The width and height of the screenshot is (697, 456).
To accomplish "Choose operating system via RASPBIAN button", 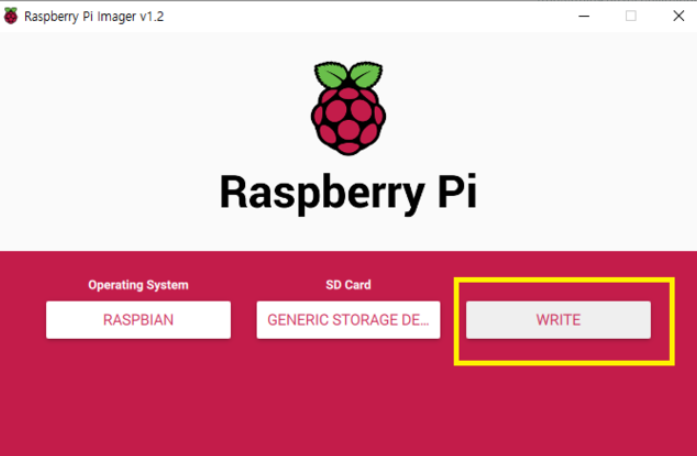I will click(x=138, y=320).
